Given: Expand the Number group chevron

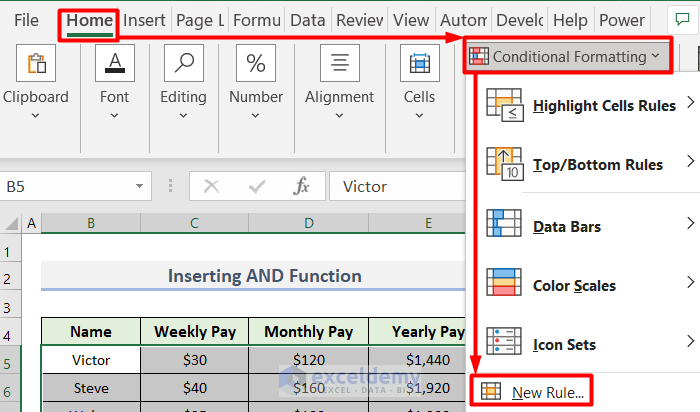Looking at the screenshot, I should tap(255, 116).
